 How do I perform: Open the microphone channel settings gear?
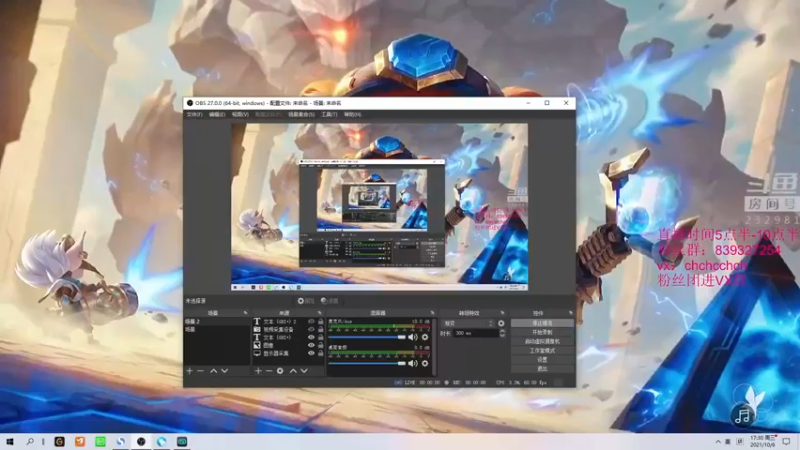425,337
